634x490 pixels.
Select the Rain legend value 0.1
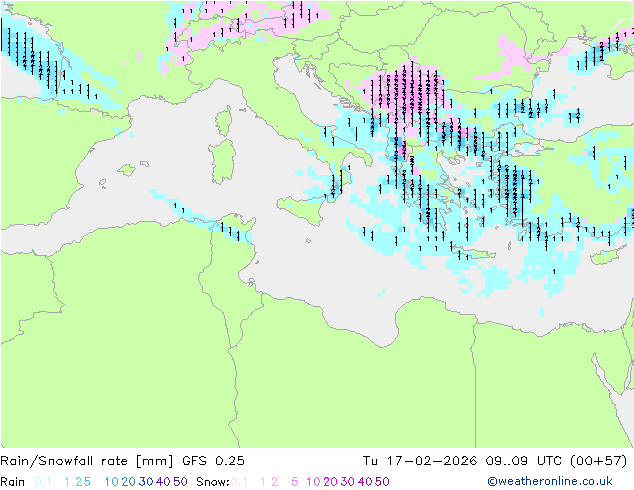click(x=43, y=482)
